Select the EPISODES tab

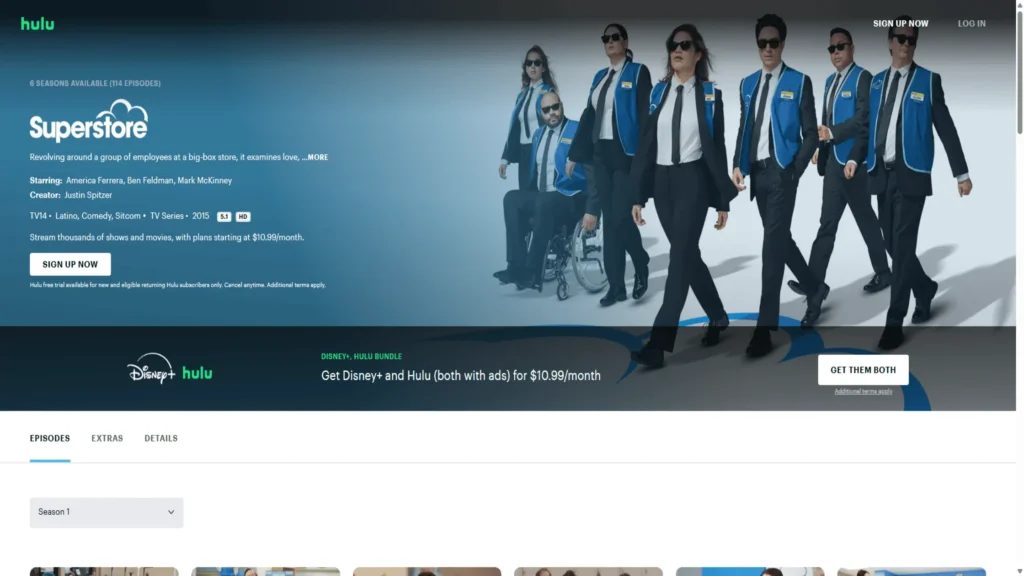(50, 438)
